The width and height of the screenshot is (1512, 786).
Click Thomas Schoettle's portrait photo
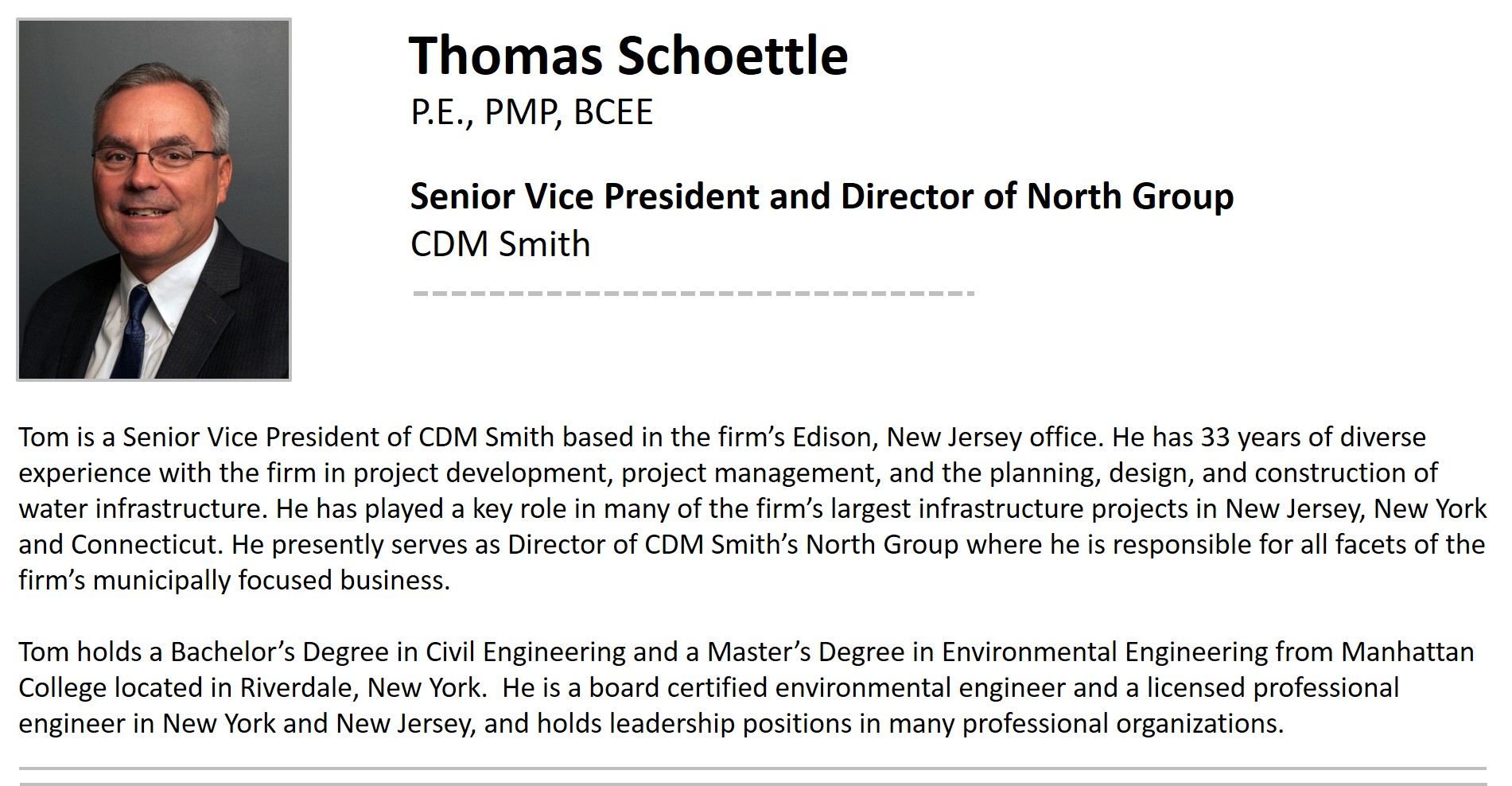pyautogui.click(x=154, y=200)
